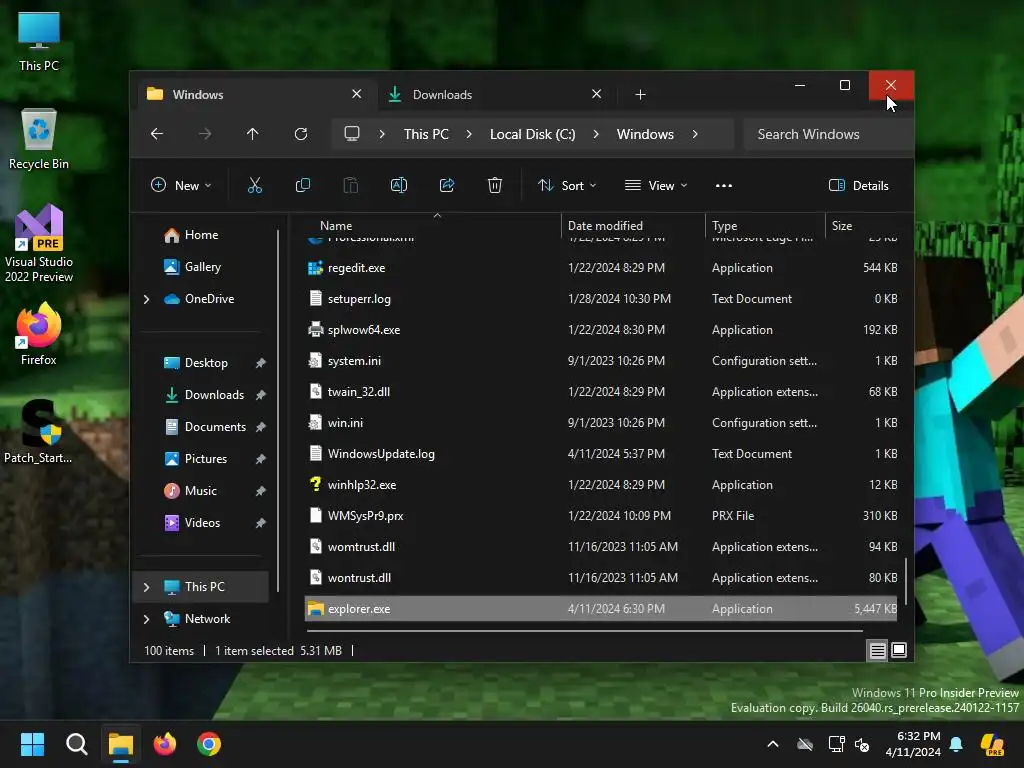Click the Rename icon in toolbar
Viewport: 1024px width, 768px height.
click(x=398, y=185)
